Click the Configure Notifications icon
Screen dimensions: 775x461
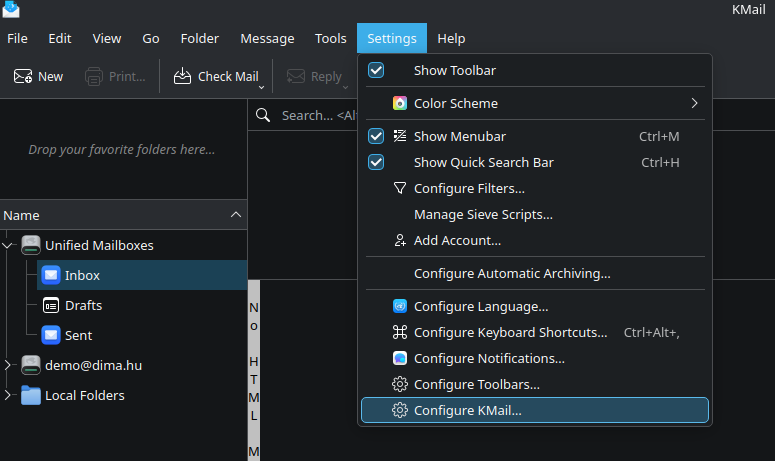399,358
